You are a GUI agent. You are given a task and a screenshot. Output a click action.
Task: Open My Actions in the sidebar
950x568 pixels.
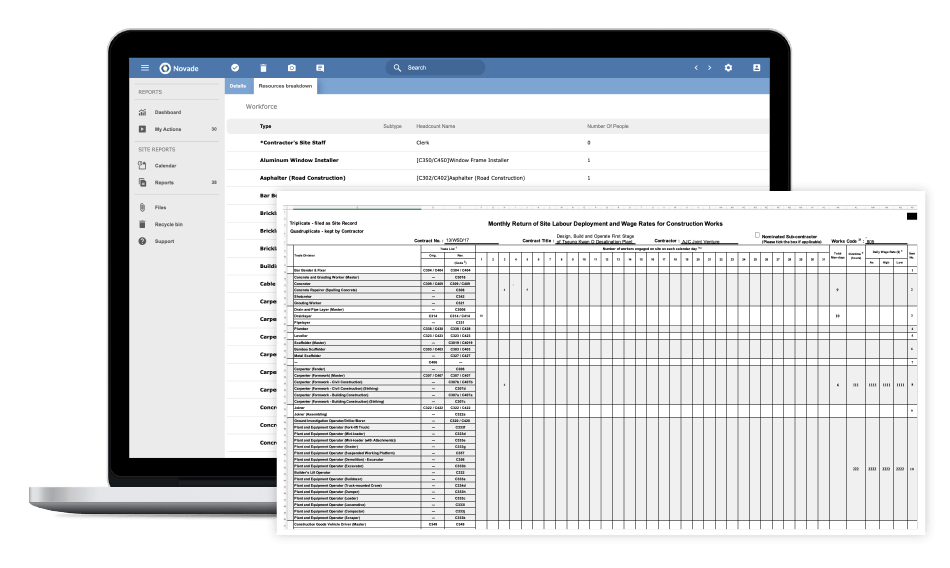tap(167, 129)
